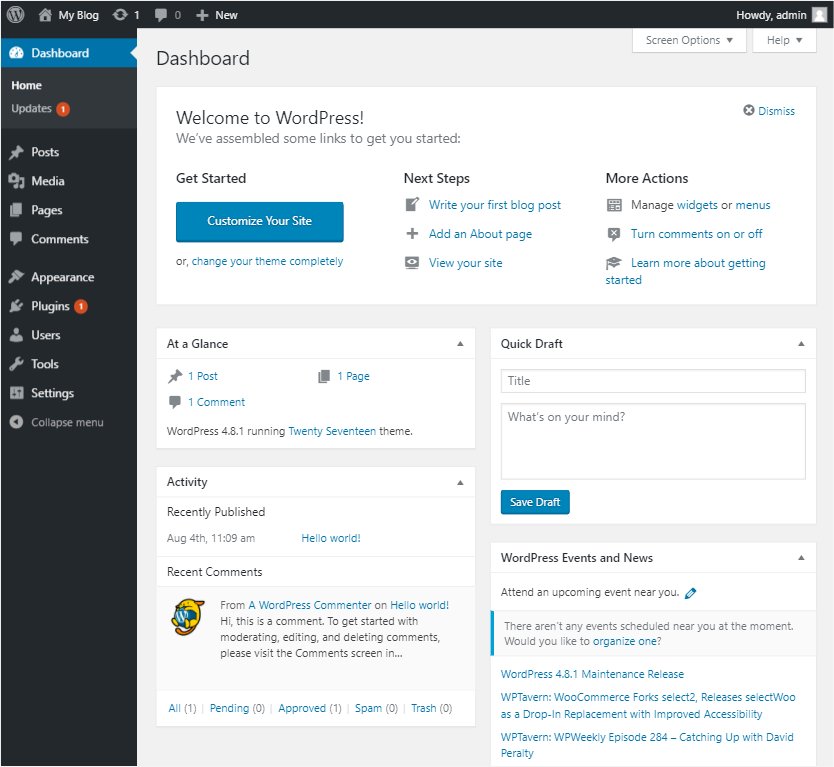Click the WordPress logo in admin bar

15,14
